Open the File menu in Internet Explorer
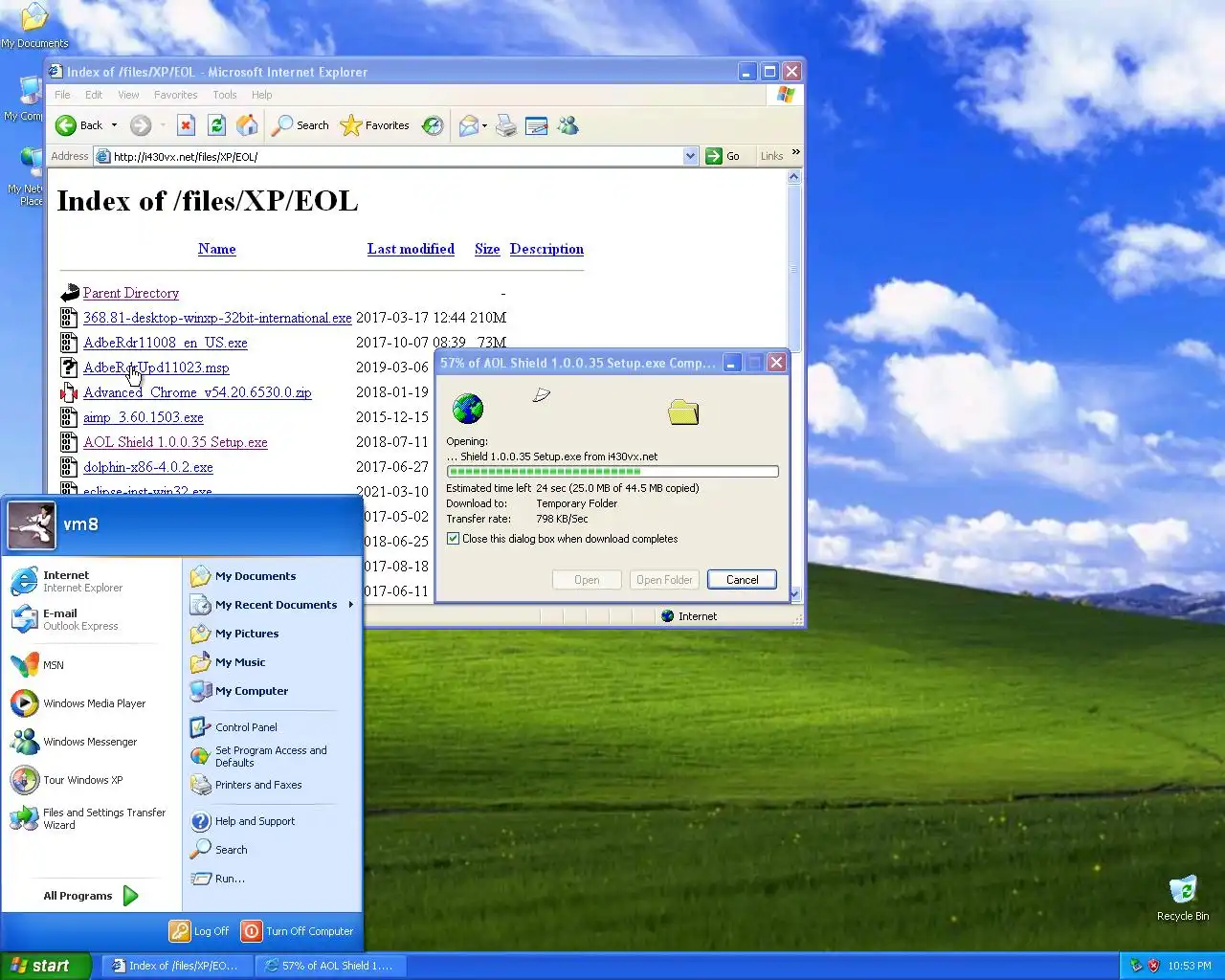The height and width of the screenshot is (980, 1225). point(62,95)
